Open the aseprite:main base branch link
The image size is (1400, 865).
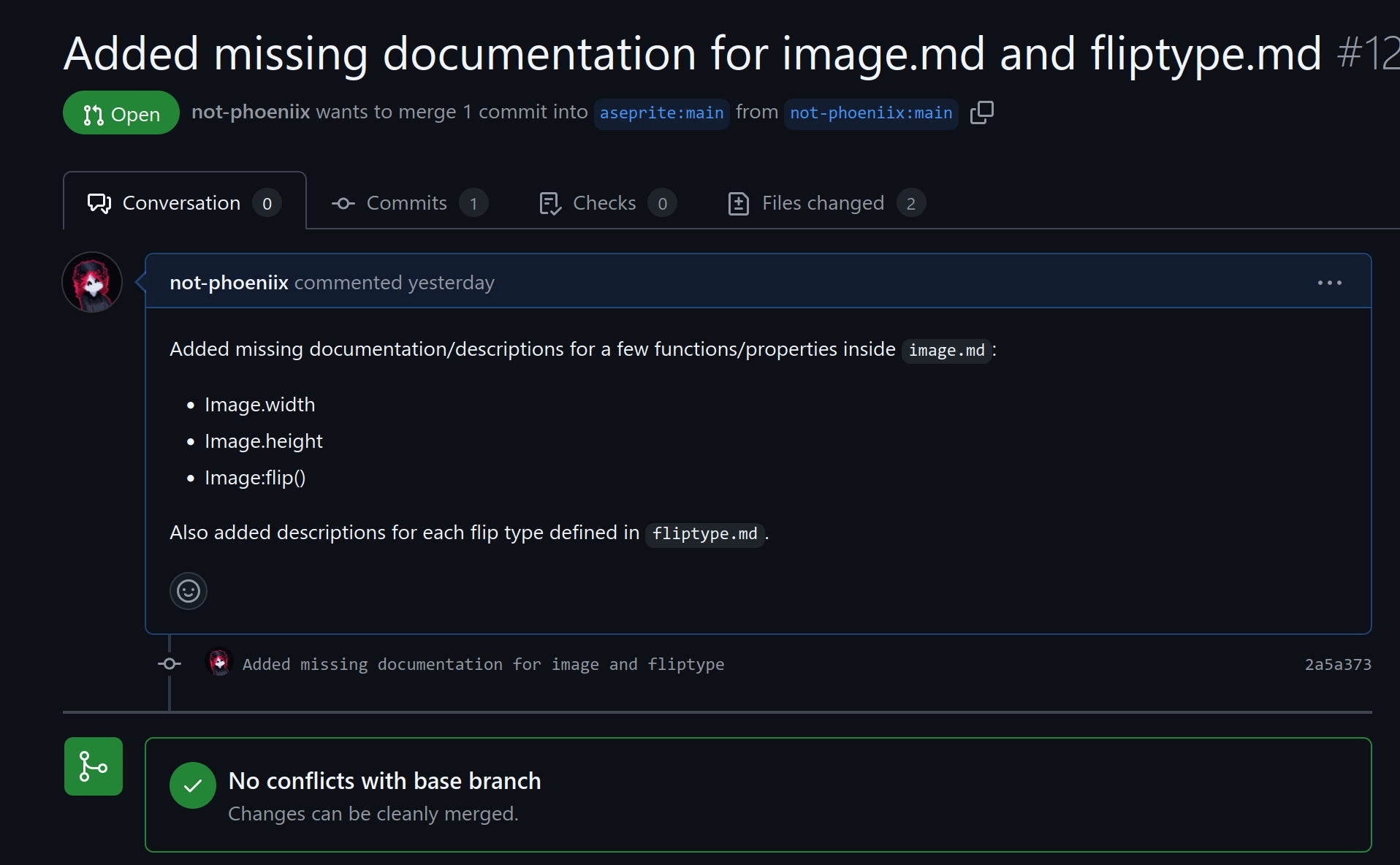pos(661,113)
